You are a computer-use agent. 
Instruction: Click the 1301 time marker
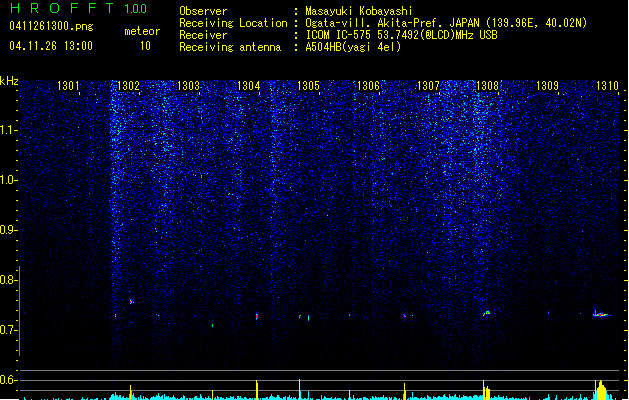[68, 86]
